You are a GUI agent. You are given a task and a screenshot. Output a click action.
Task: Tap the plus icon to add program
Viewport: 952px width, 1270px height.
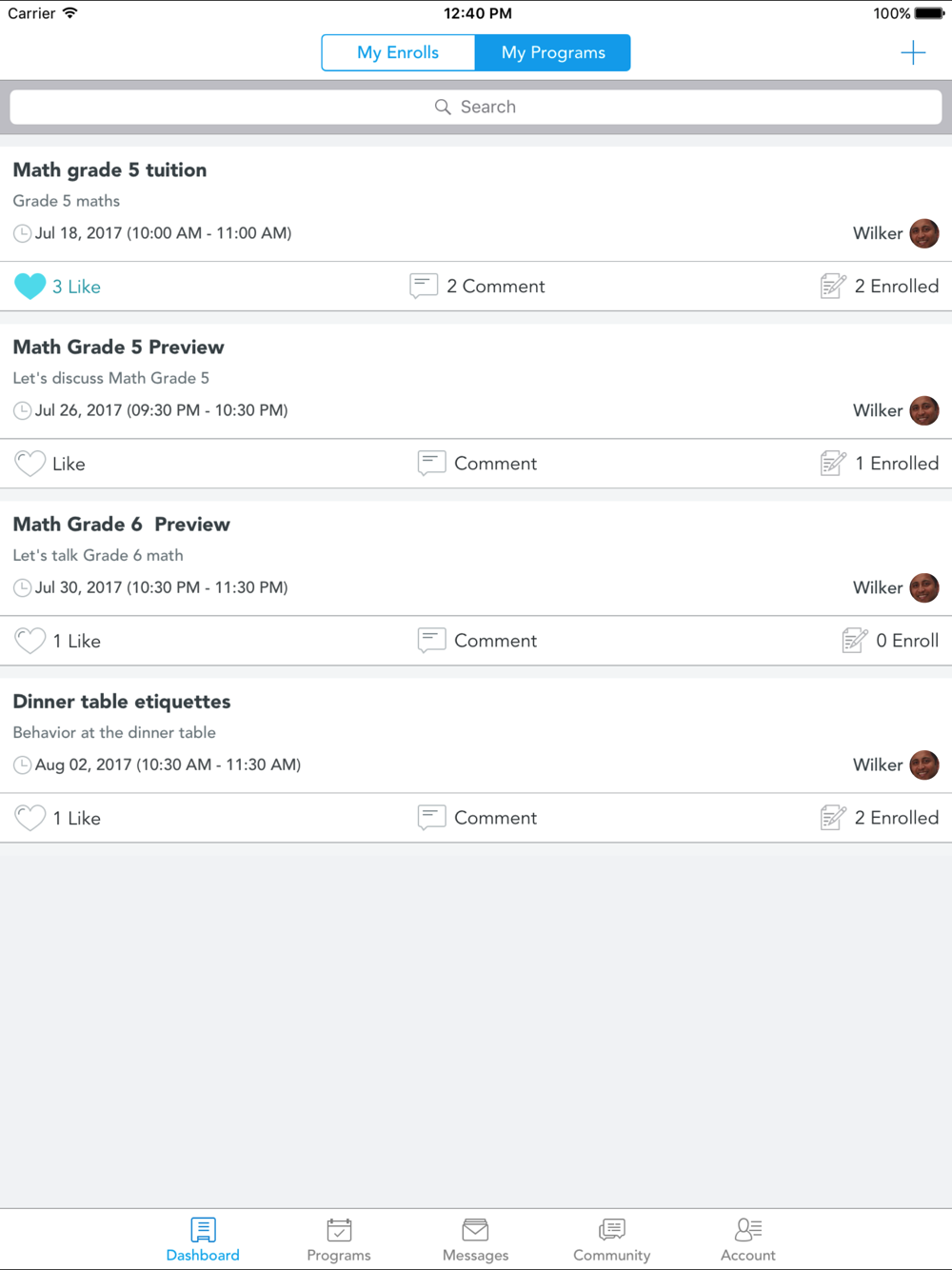[x=912, y=52]
